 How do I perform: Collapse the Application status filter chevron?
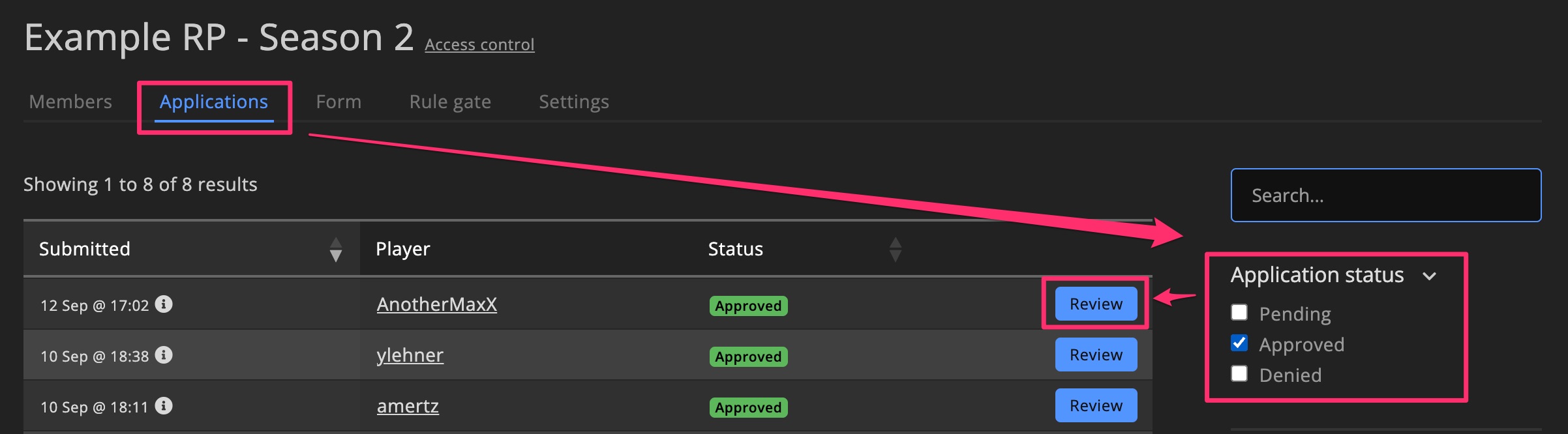point(1430,276)
